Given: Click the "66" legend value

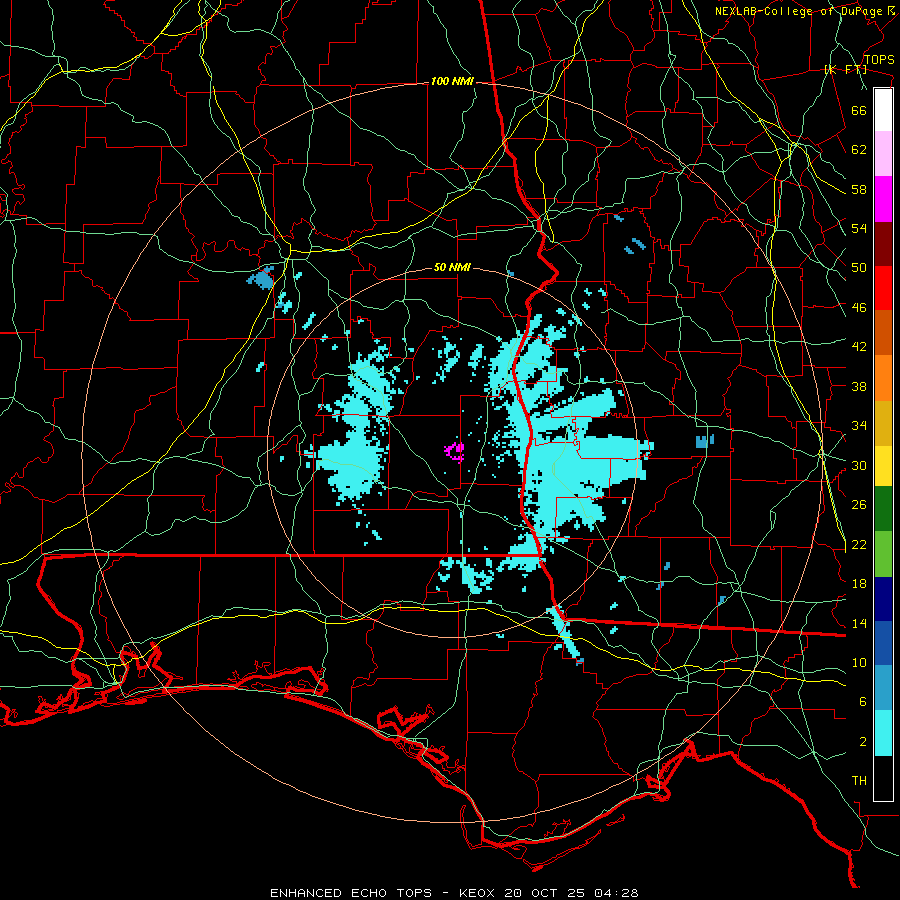Looking at the screenshot, I should coord(859,110).
